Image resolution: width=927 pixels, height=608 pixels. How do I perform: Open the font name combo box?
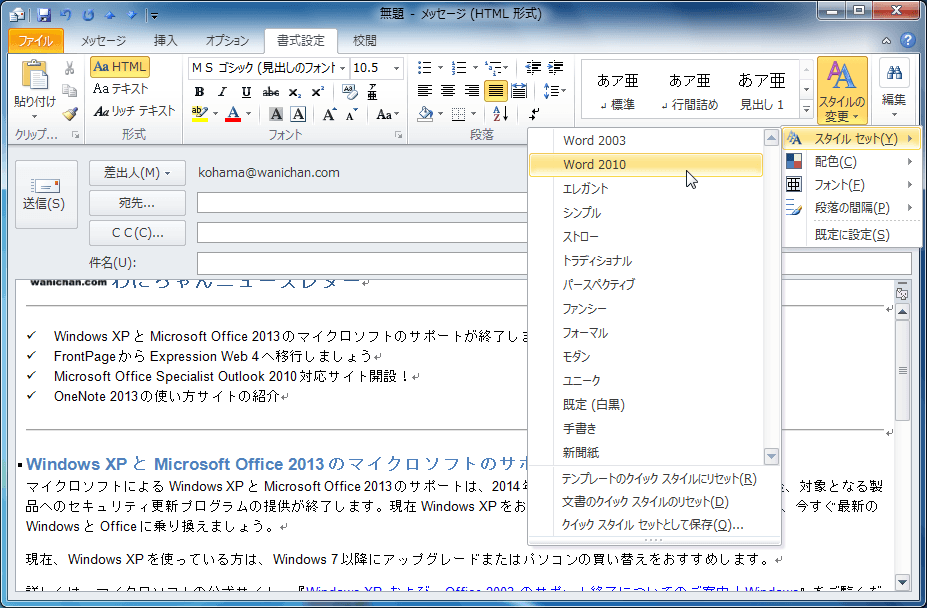[x=268, y=68]
